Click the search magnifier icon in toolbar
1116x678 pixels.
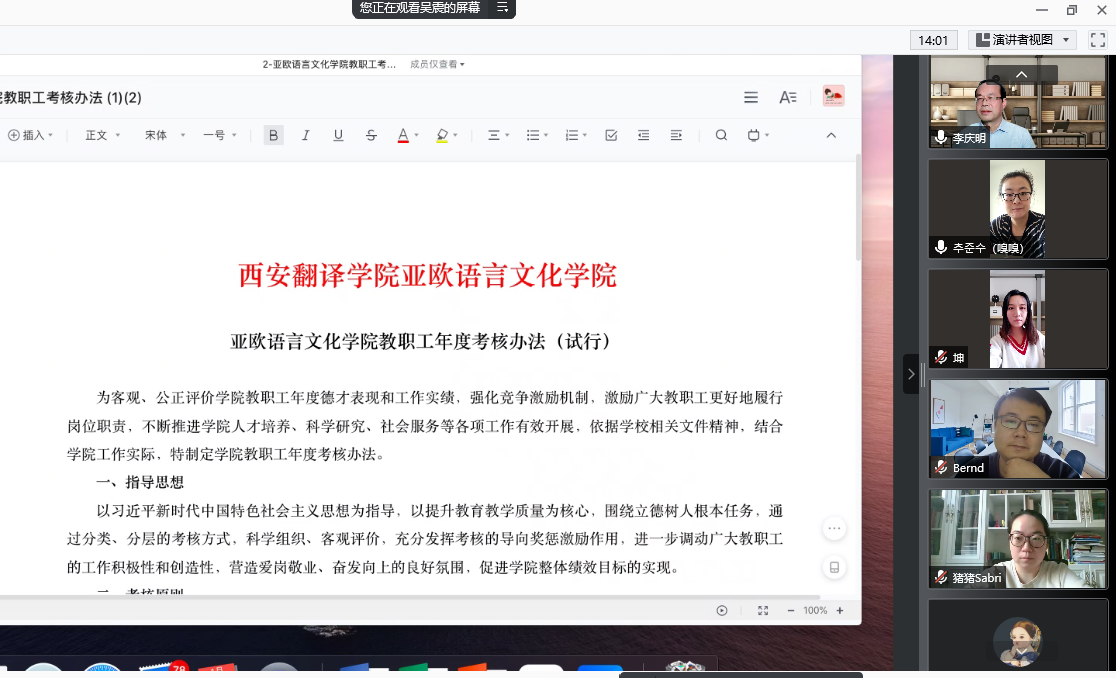click(x=721, y=135)
